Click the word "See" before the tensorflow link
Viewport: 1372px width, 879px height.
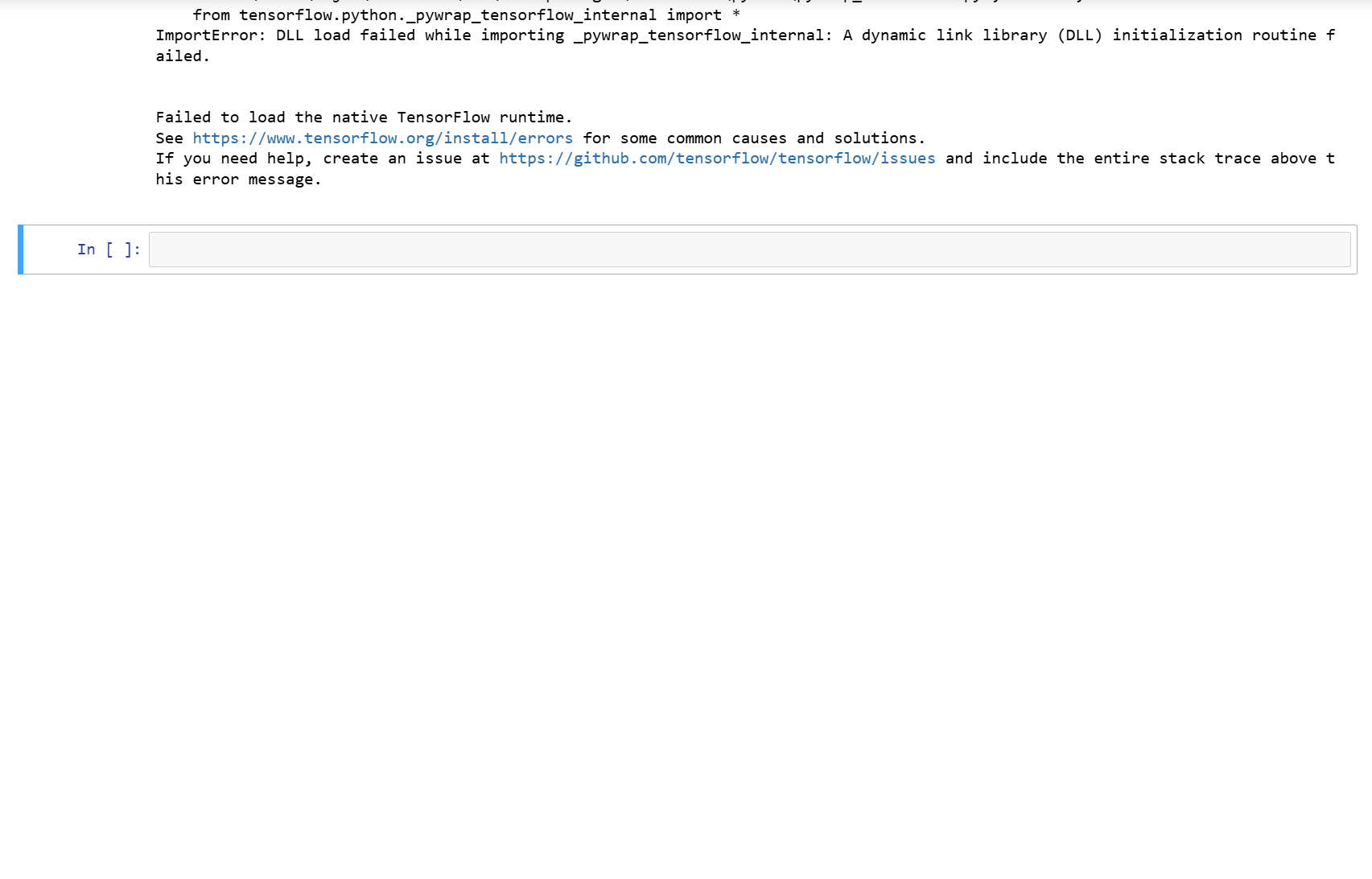click(x=169, y=138)
